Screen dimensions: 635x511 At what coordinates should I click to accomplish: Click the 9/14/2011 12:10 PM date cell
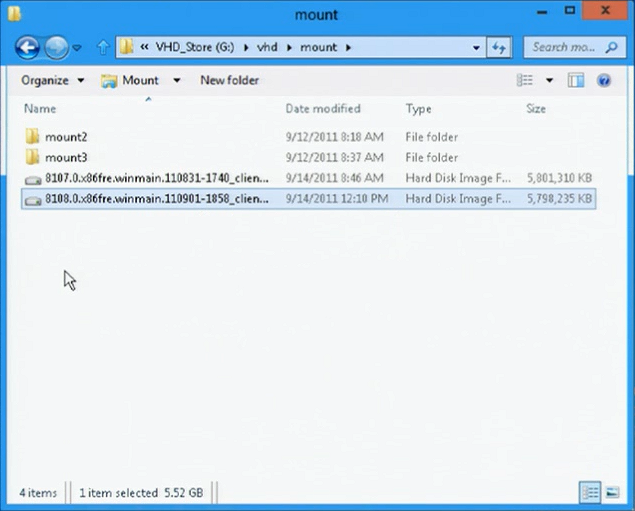[337, 198]
